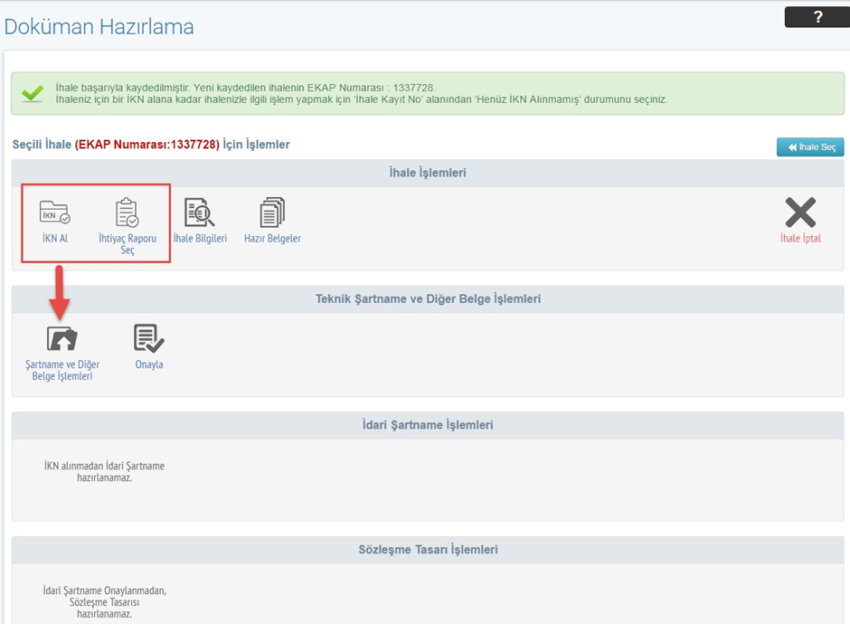Click the Onayla checklist icon
The image size is (850, 624).
(149, 339)
